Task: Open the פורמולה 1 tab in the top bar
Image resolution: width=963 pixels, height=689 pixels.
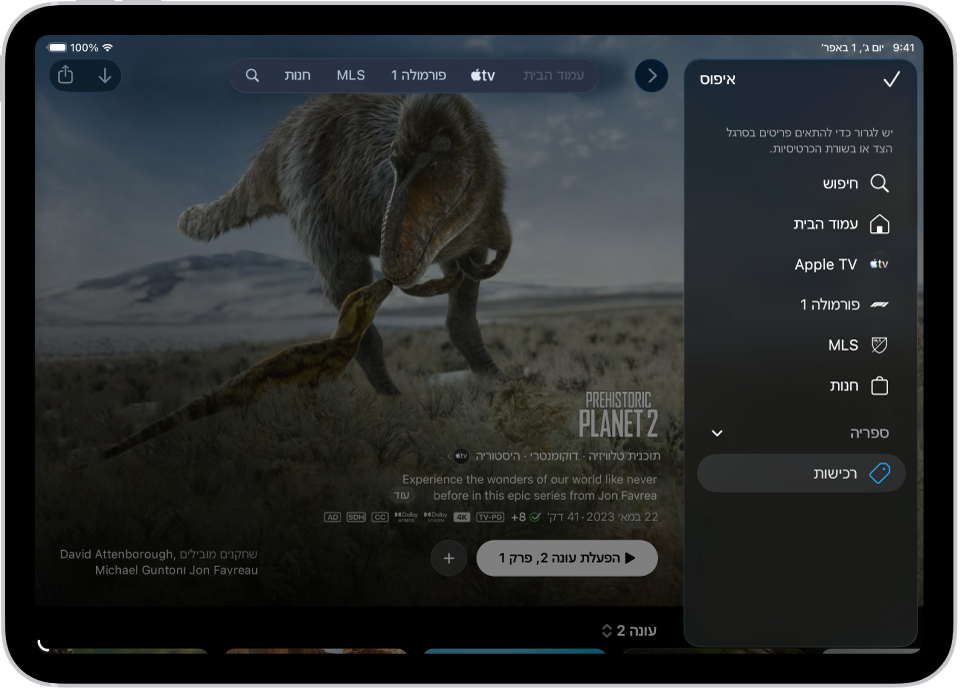Action: click(x=418, y=75)
